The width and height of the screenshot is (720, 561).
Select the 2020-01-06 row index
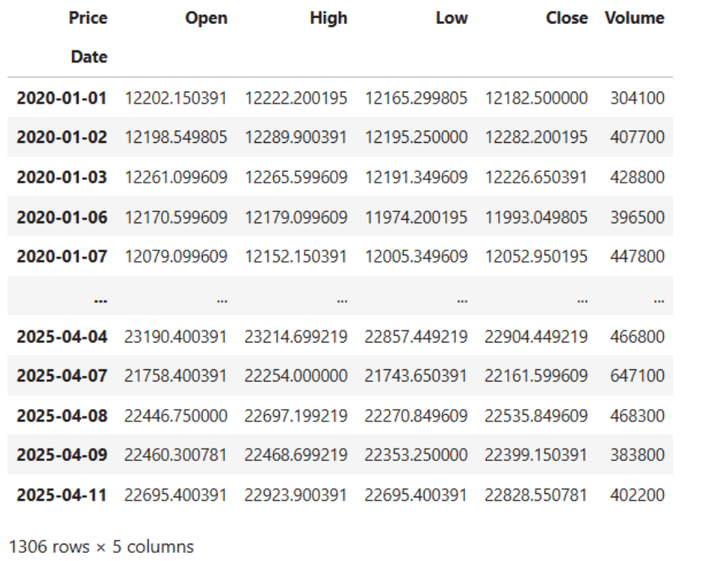pyautogui.click(x=62, y=217)
